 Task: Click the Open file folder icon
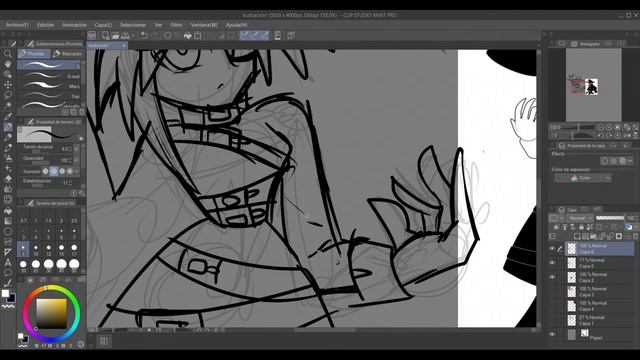[x=115, y=36]
